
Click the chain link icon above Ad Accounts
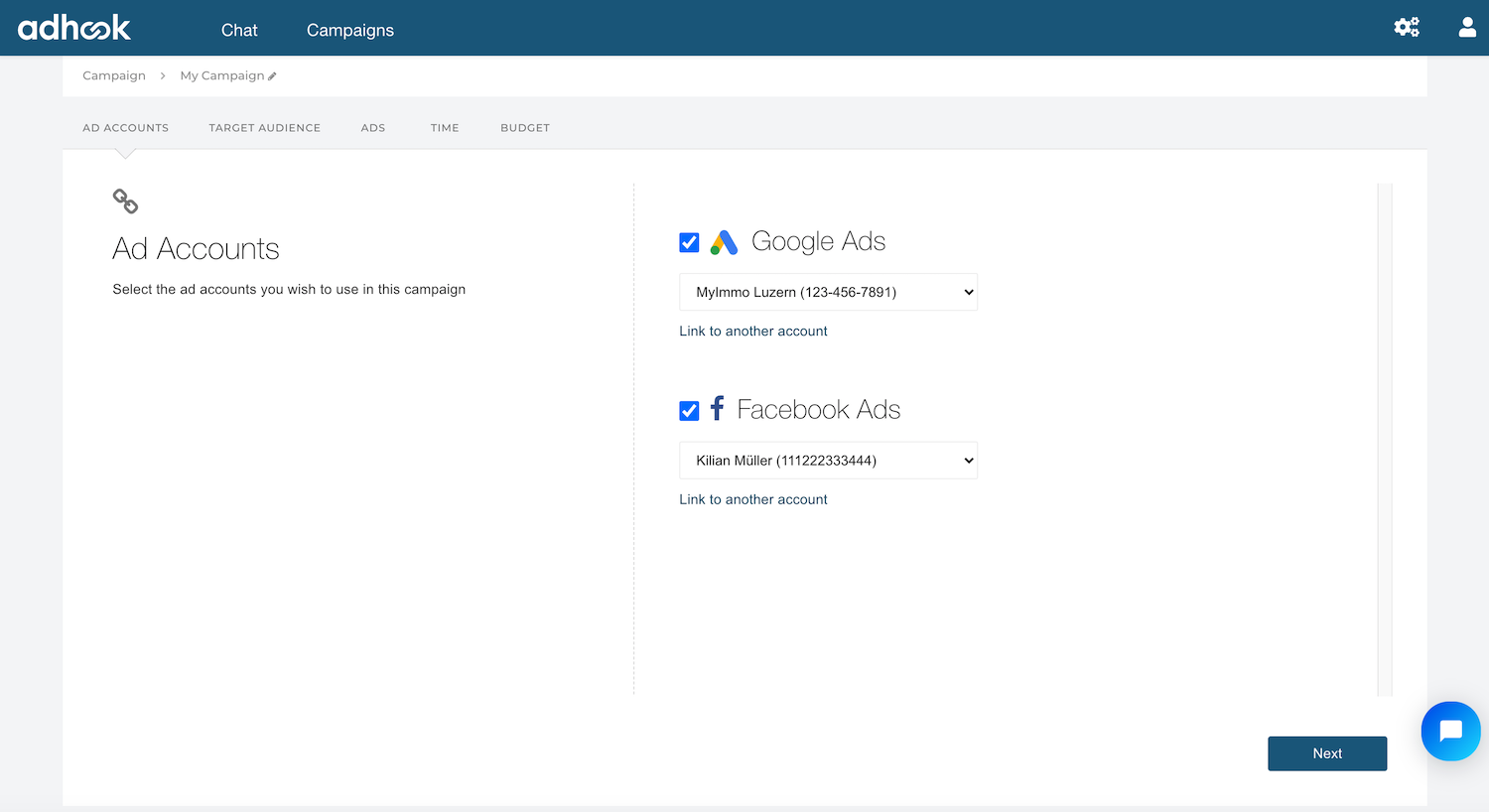coord(125,202)
